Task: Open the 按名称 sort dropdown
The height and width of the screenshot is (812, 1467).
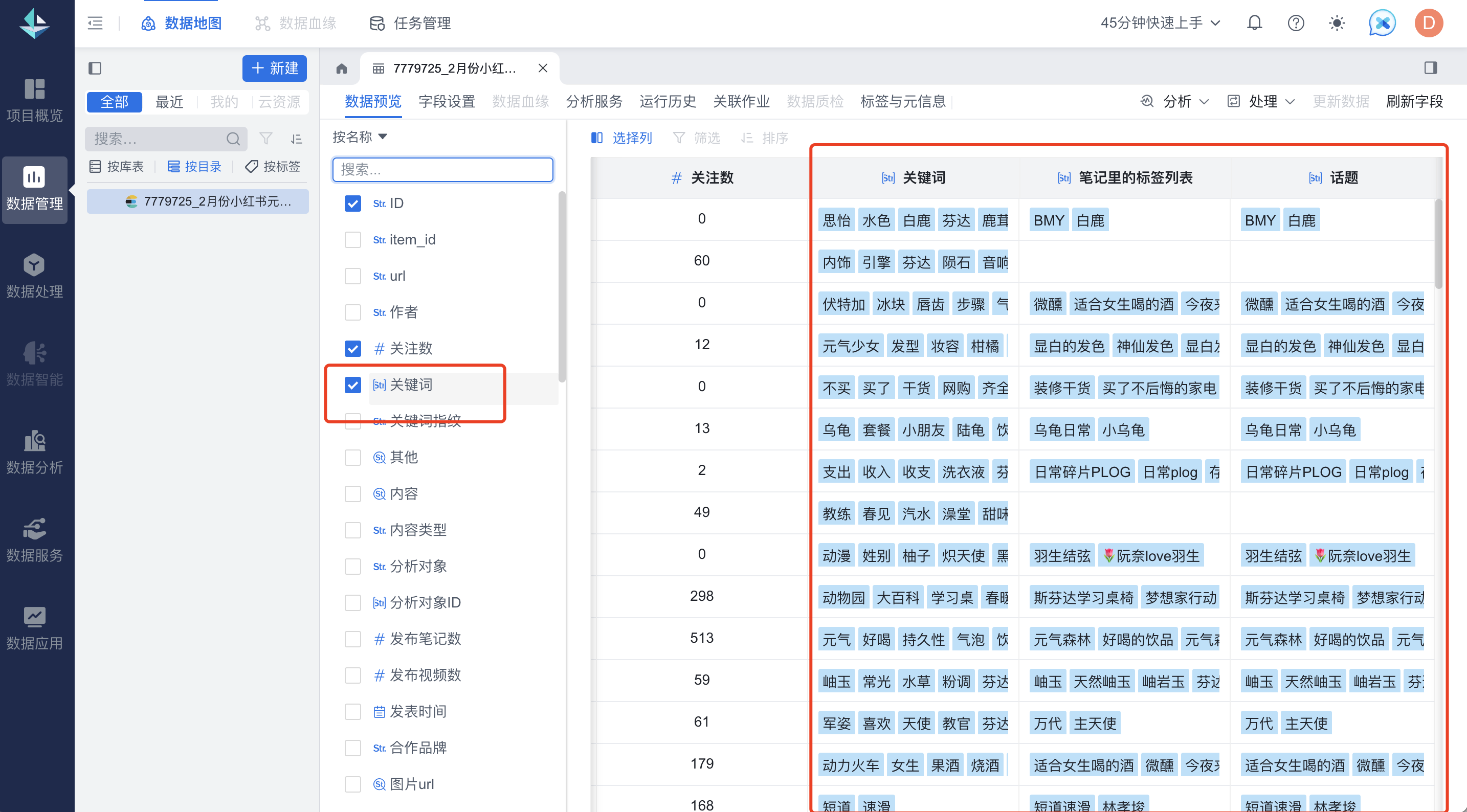Action: pyautogui.click(x=360, y=137)
